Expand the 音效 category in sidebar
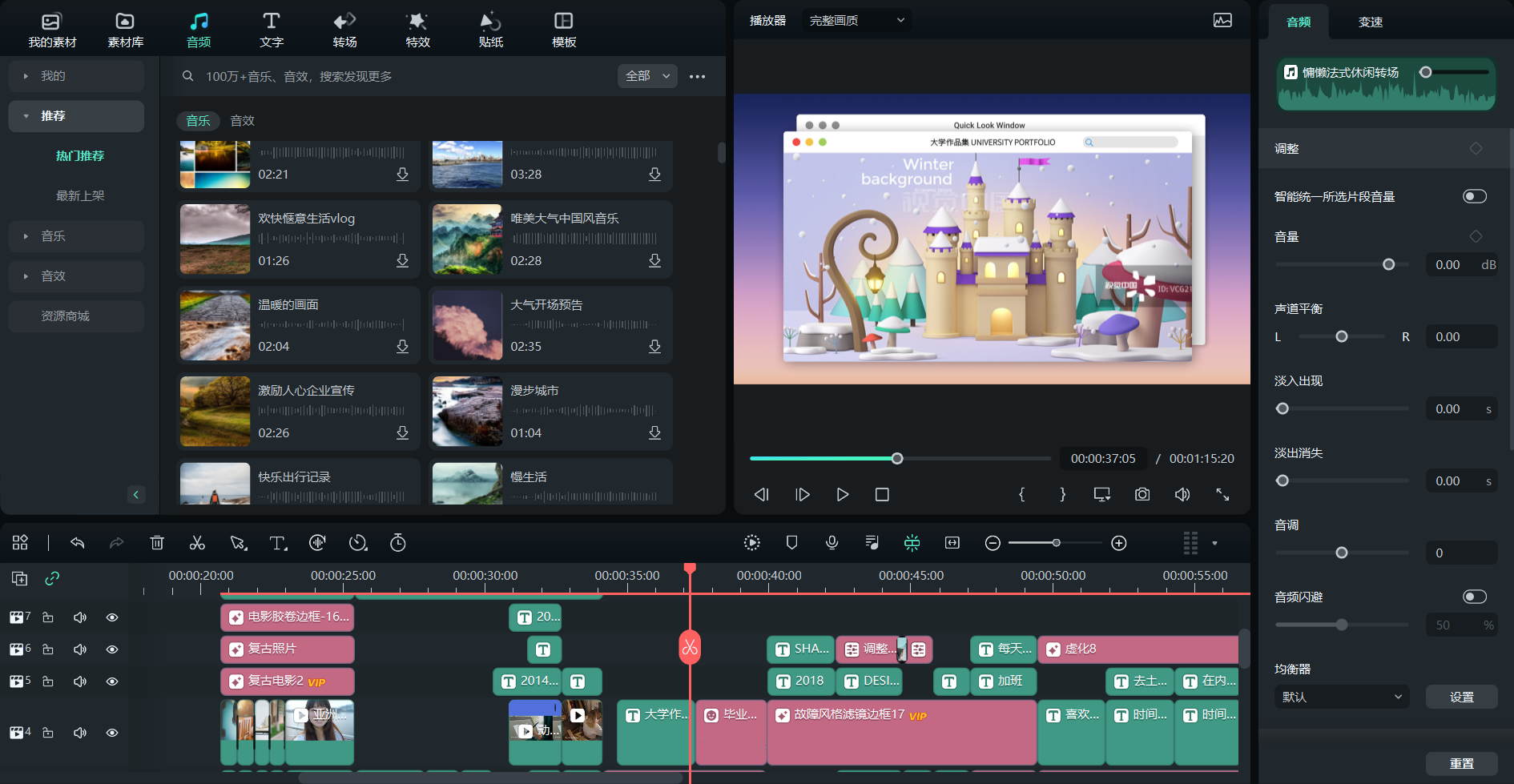Image resolution: width=1514 pixels, height=784 pixels. pyautogui.click(x=53, y=276)
